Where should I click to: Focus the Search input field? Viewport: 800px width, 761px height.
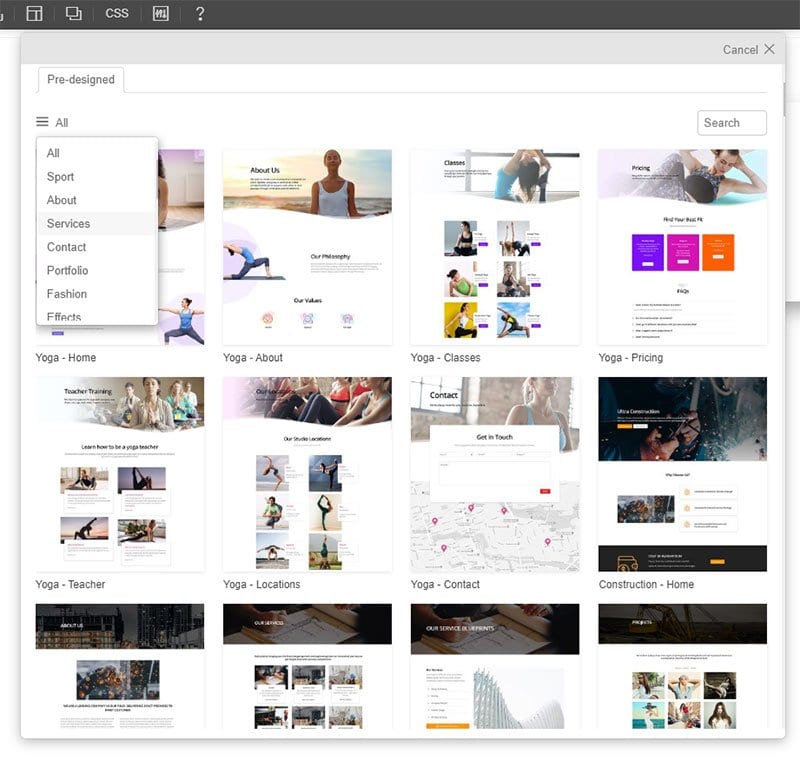(x=732, y=123)
